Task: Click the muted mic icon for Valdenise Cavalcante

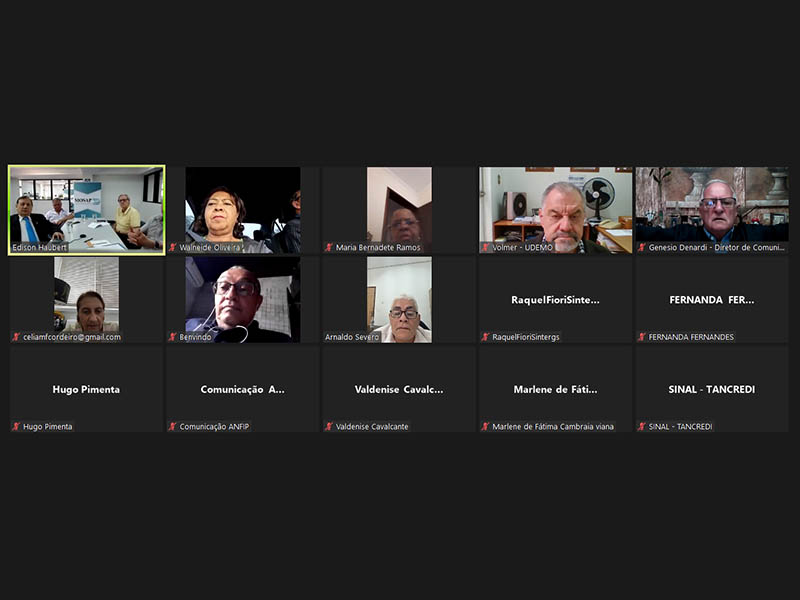Action: (x=329, y=426)
